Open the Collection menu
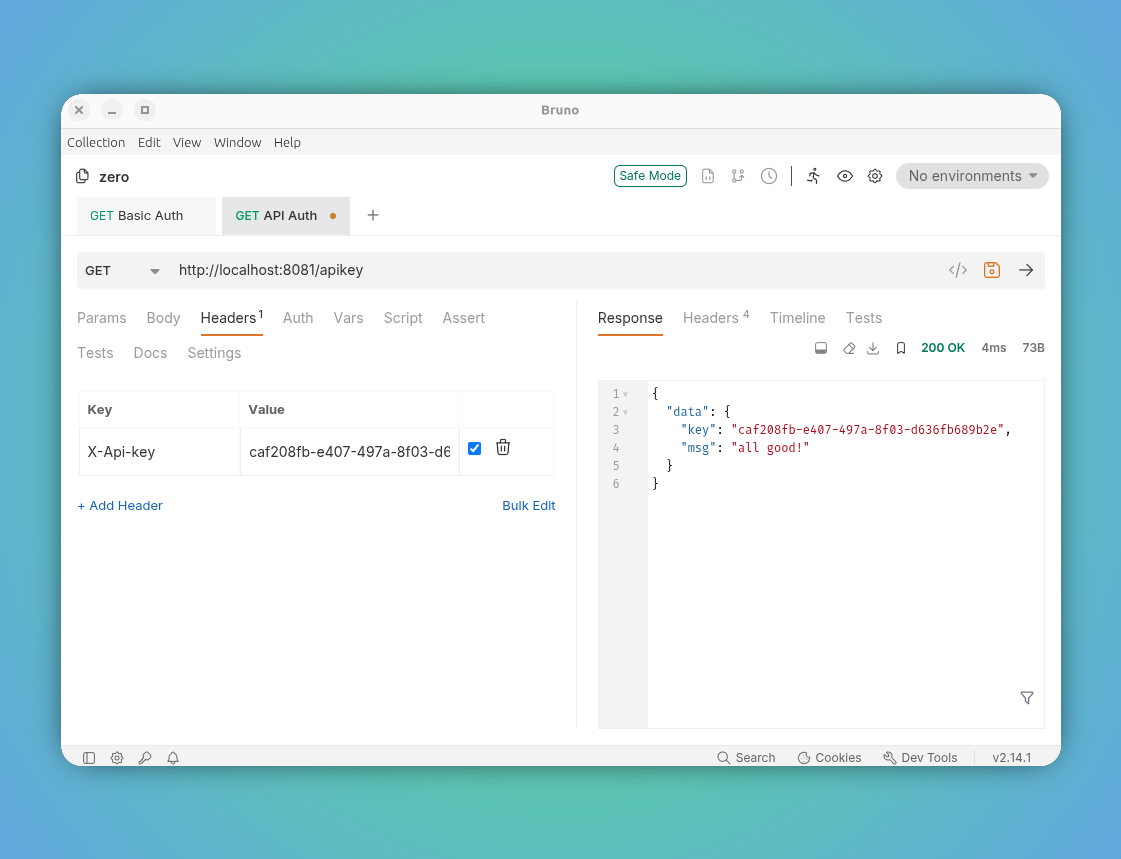The image size is (1121, 859). (x=96, y=142)
